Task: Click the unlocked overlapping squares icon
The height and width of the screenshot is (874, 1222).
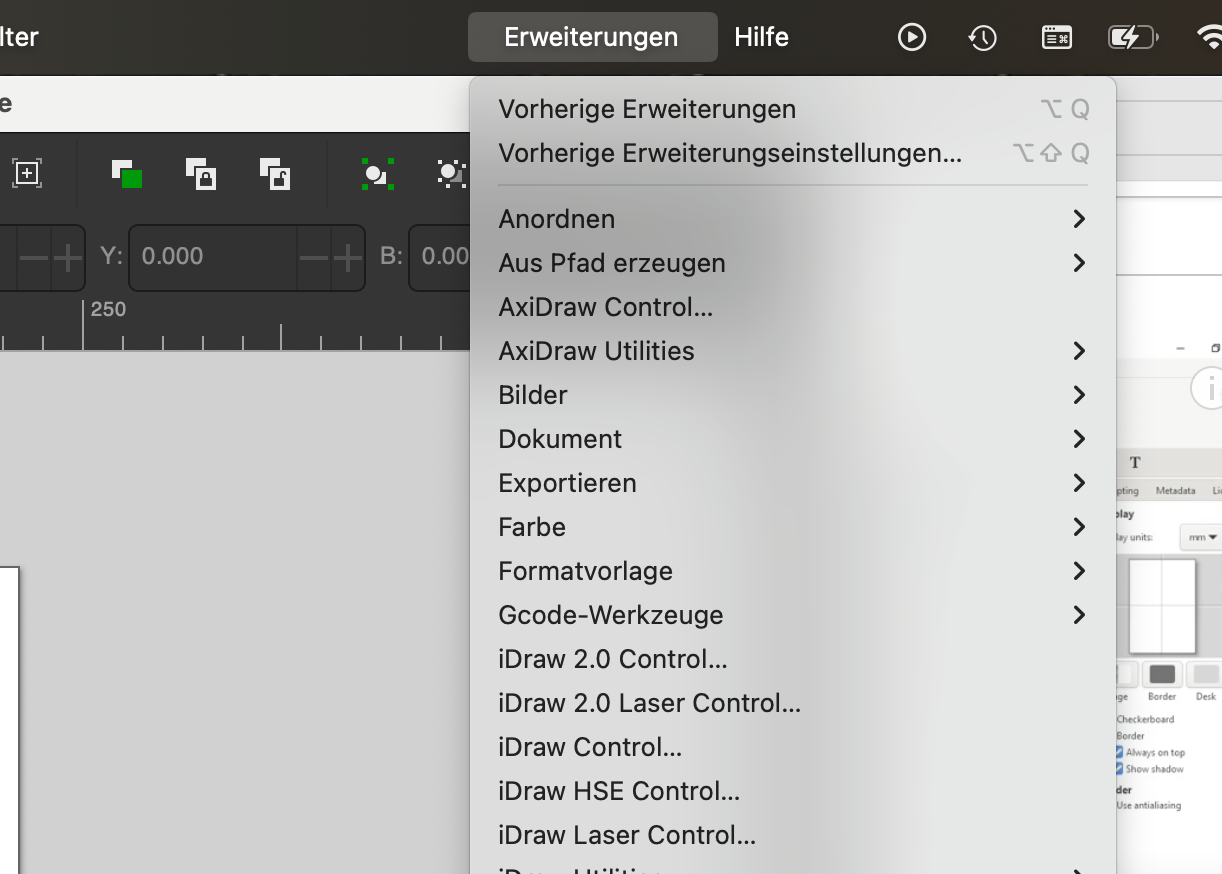Action: (275, 174)
